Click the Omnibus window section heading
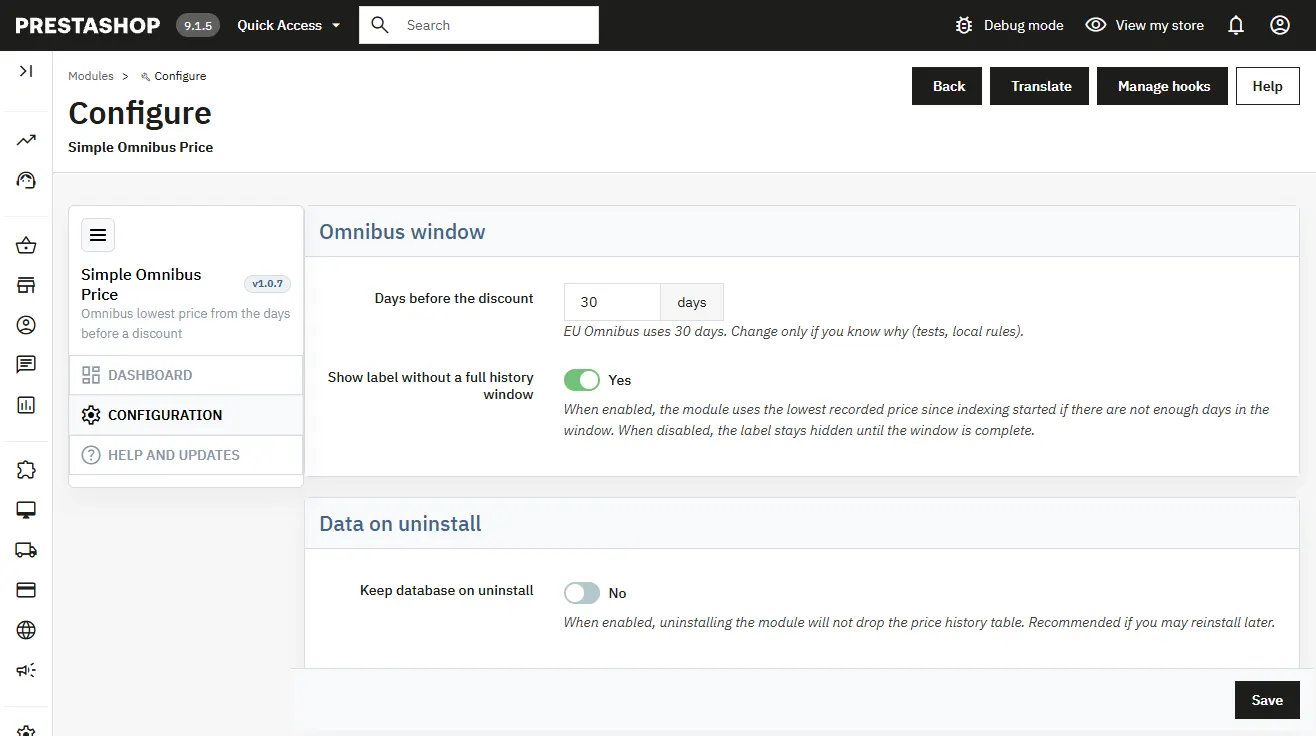The height and width of the screenshot is (736, 1316). [402, 232]
